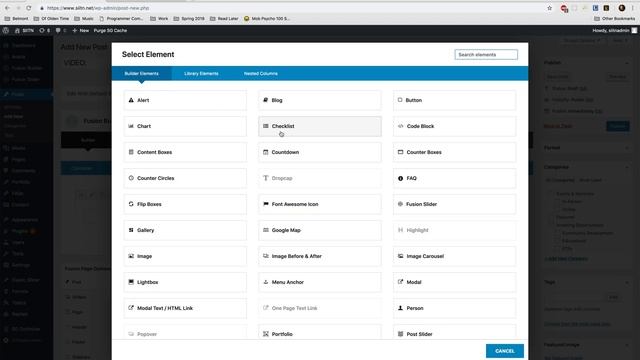Switch to the Nested Columns tab
640x360 pixels.
pyautogui.click(x=261, y=73)
